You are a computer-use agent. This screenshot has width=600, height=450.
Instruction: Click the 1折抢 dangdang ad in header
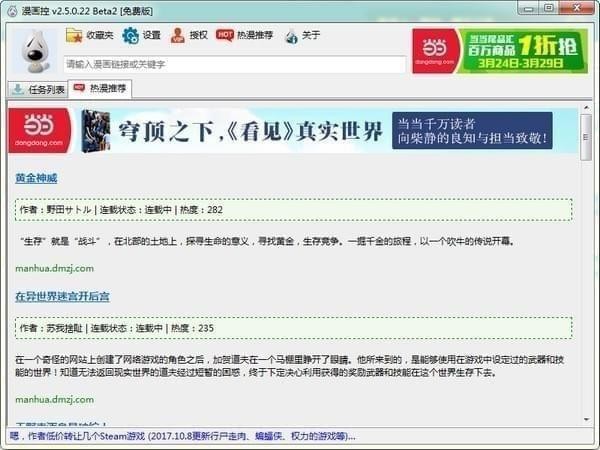click(500, 50)
